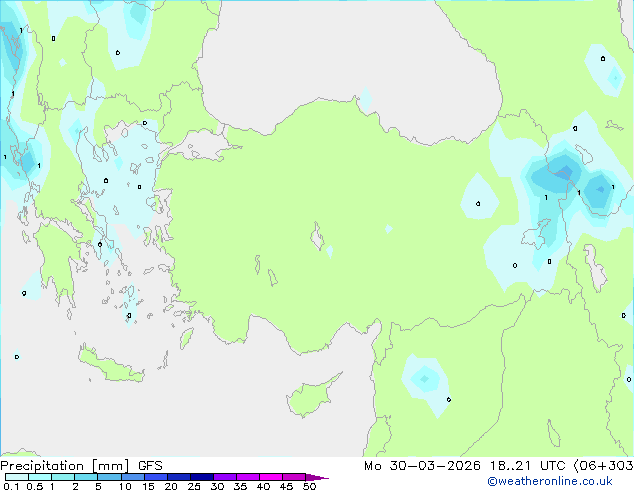The height and width of the screenshot is (490, 634).
Task: Click the legend label '0.5'
Action: 34,486
